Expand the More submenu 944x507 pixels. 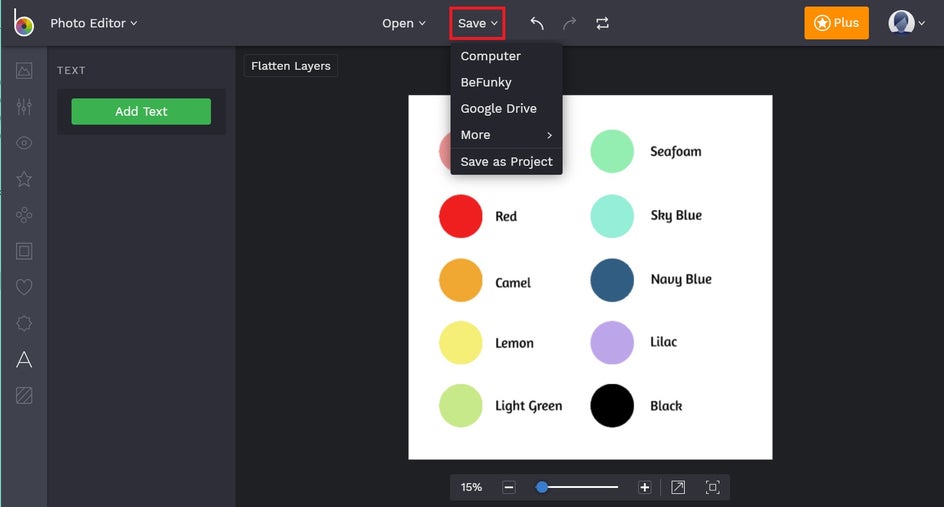[506, 135]
